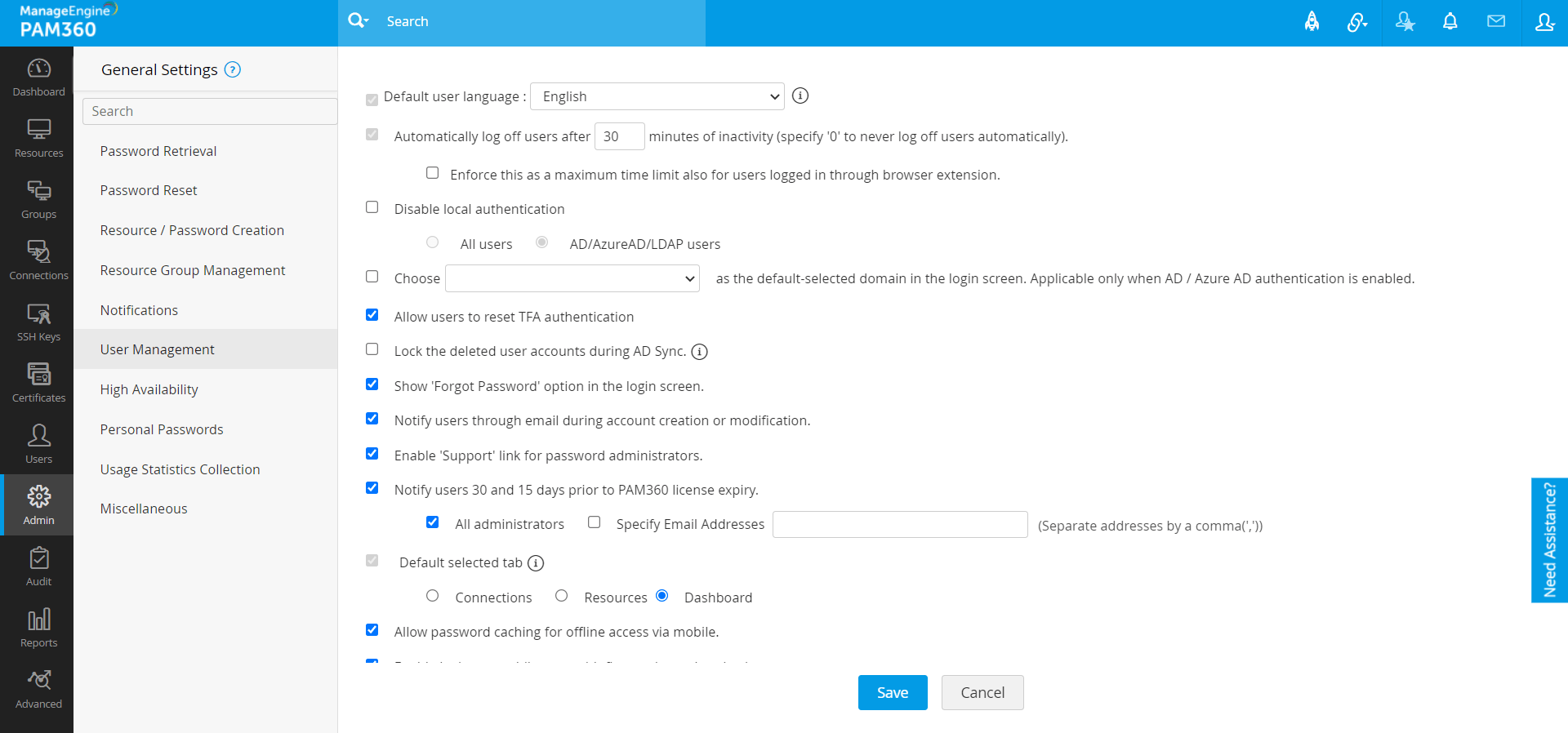Enable Disable local authentication checkbox
Screen dimensions: 1568x733
click(x=372, y=207)
